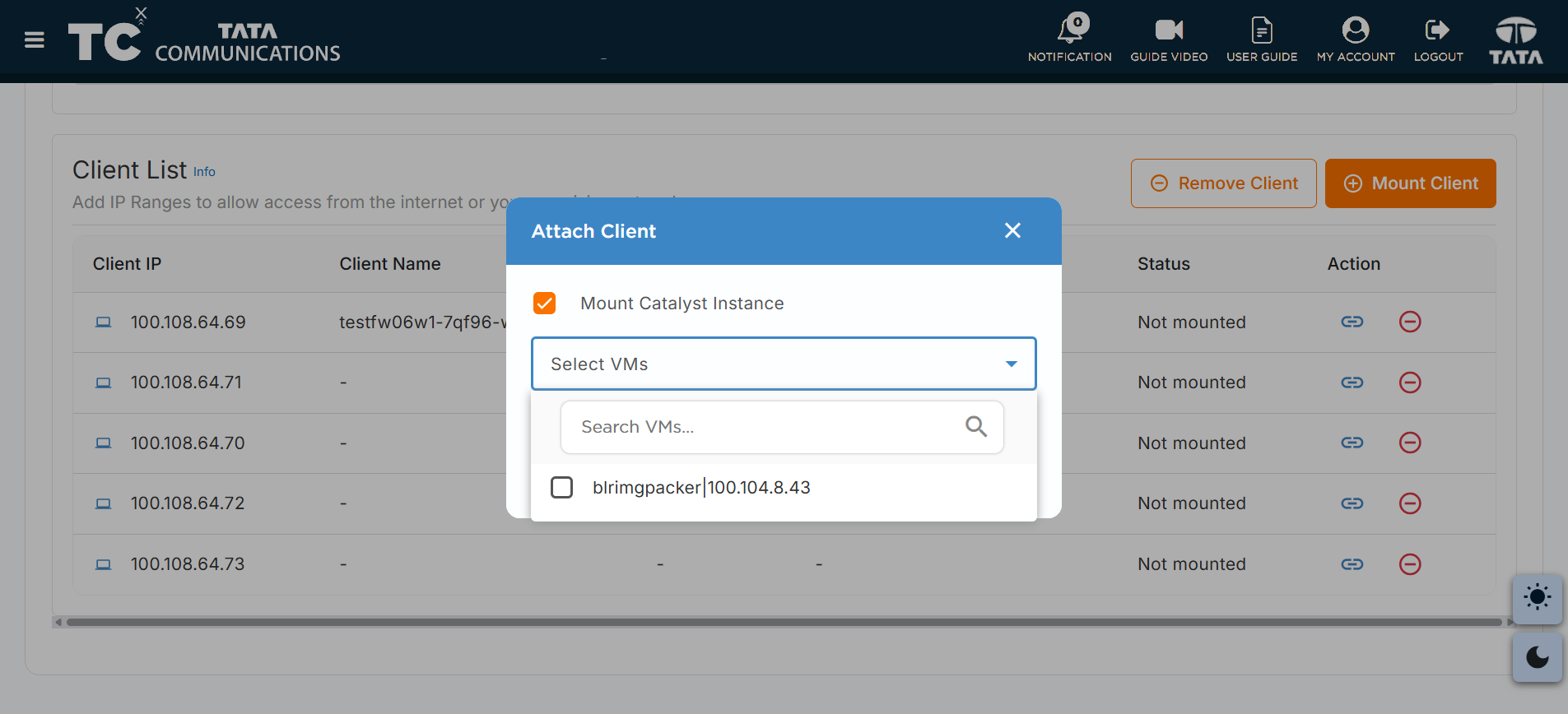Click link icon for 100.108.64.73 row
This screenshot has width=1568, height=714.
tap(1352, 564)
